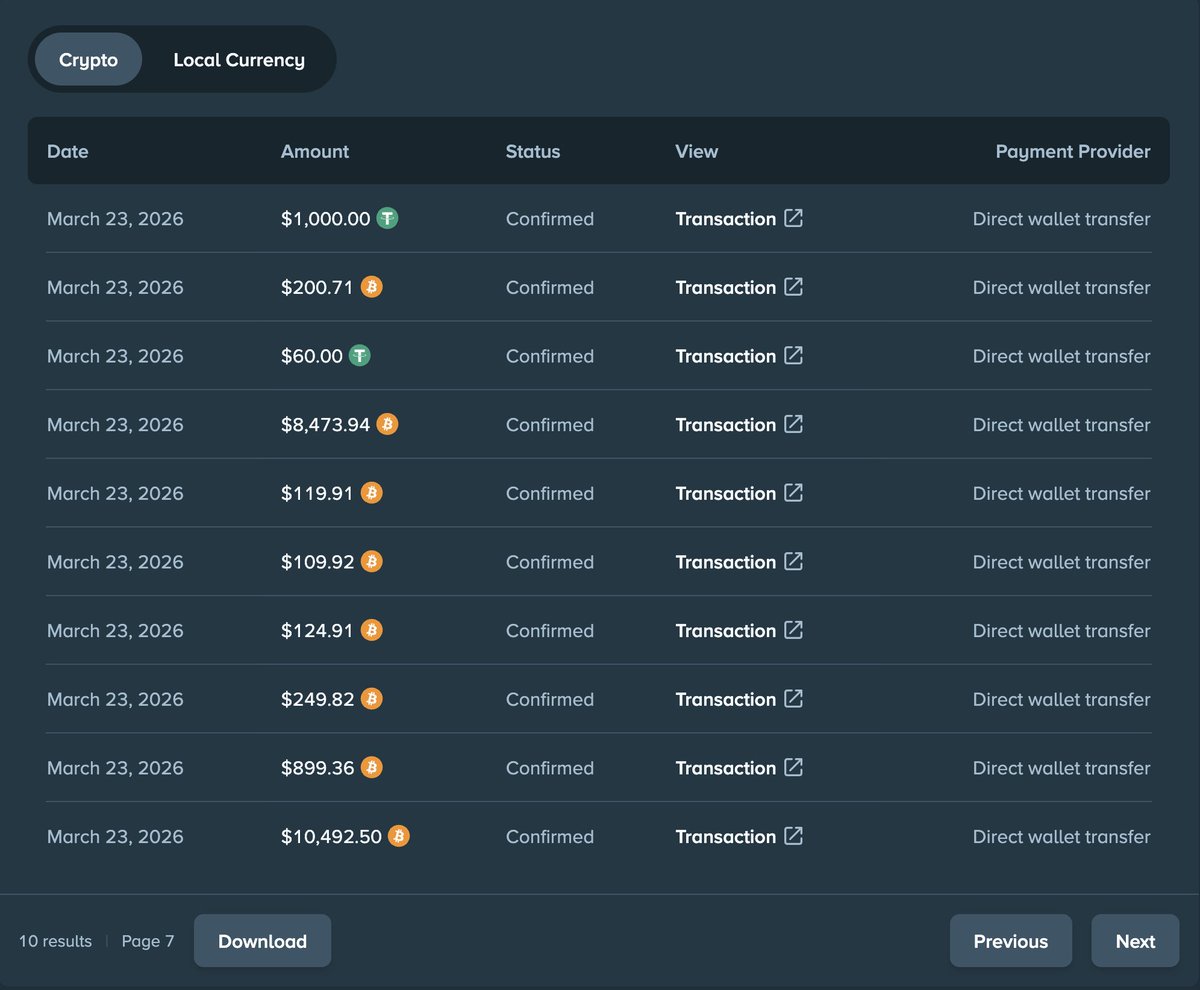This screenshot has height=990, width=1200.
Task: Open external link icon in $200.71 row
Action: click(793, 287)
